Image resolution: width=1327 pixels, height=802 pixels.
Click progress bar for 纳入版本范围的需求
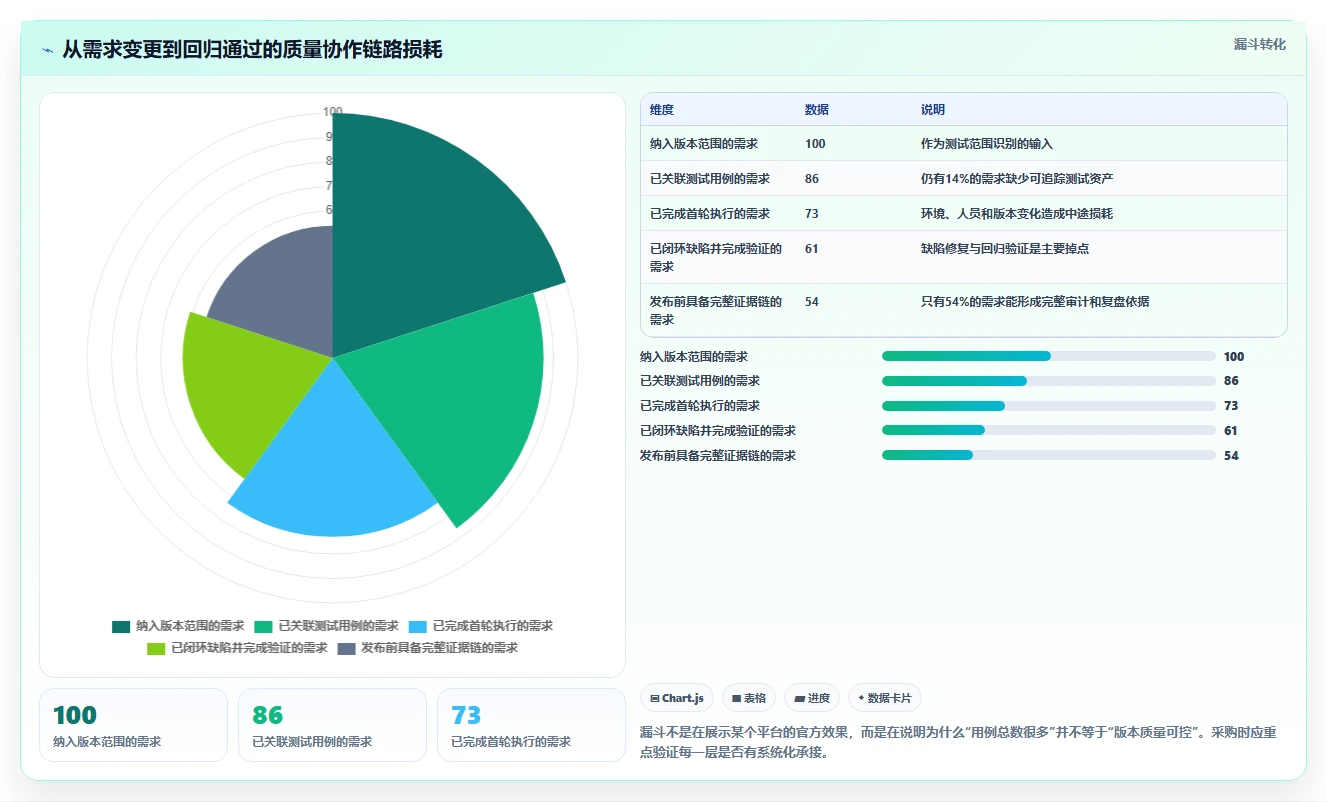1049,356
